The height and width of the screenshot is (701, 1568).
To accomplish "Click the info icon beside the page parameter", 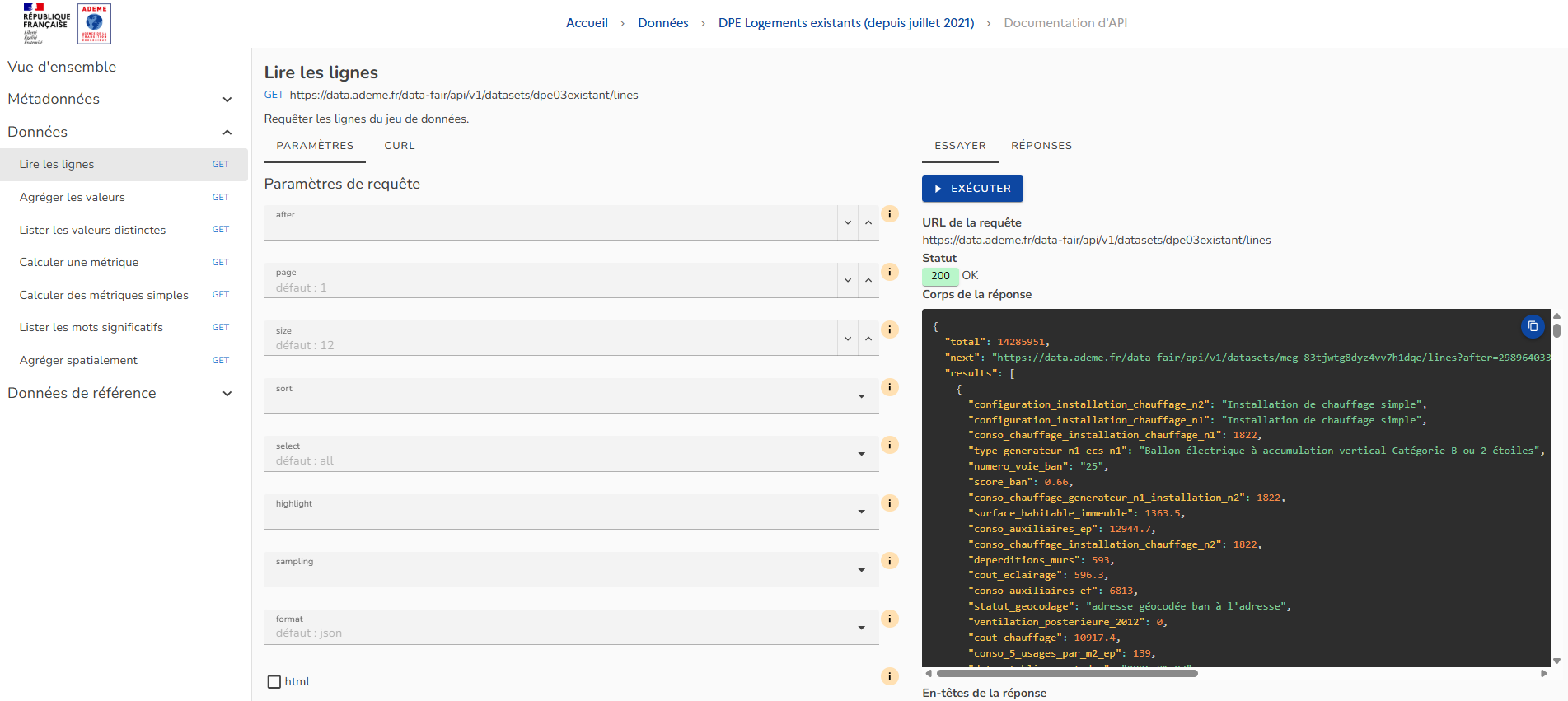I will click(890, 272).
